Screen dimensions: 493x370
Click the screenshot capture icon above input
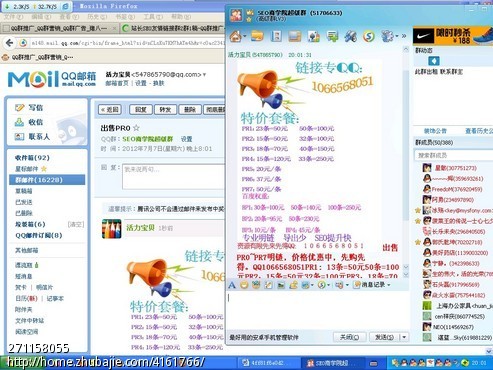(x=305, y=285)
